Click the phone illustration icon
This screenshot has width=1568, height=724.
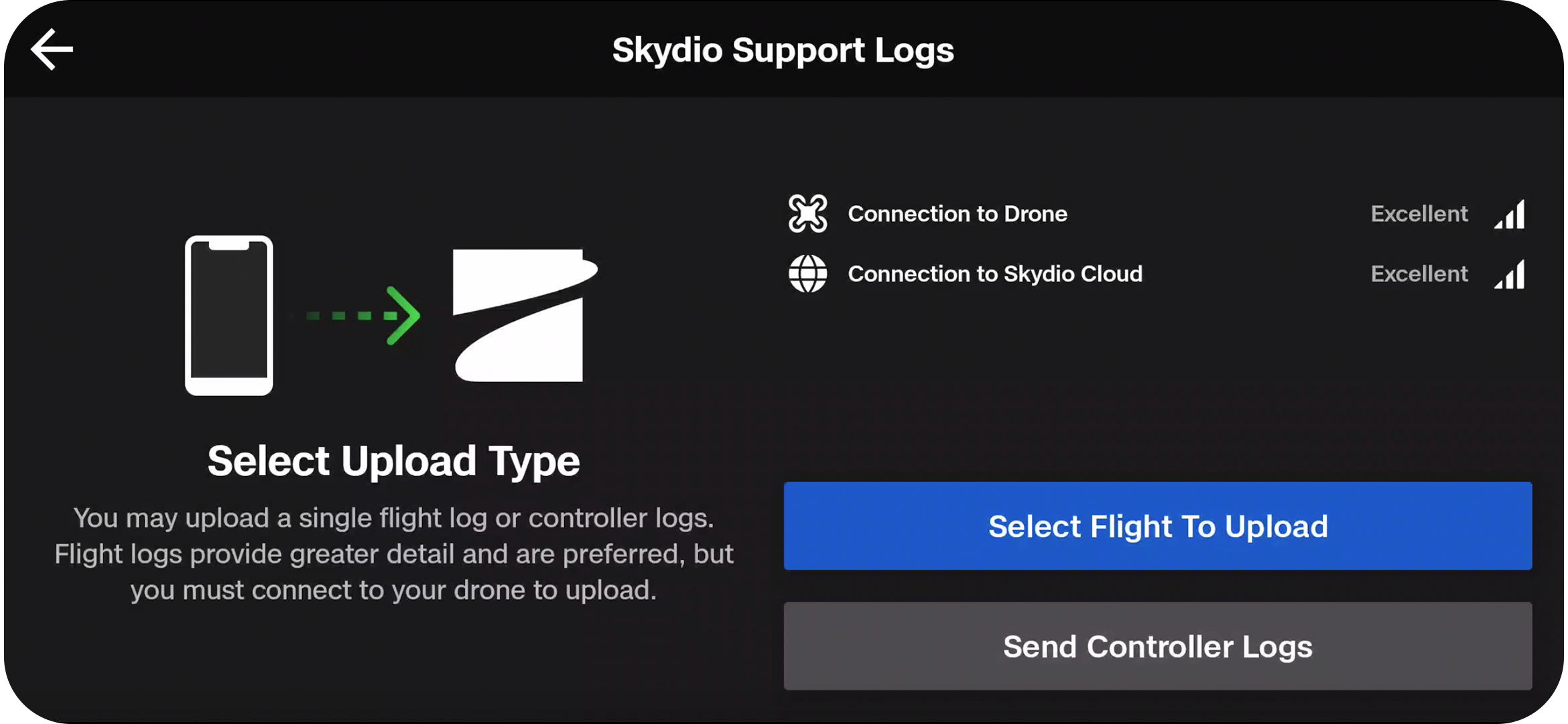coord(229,315)
